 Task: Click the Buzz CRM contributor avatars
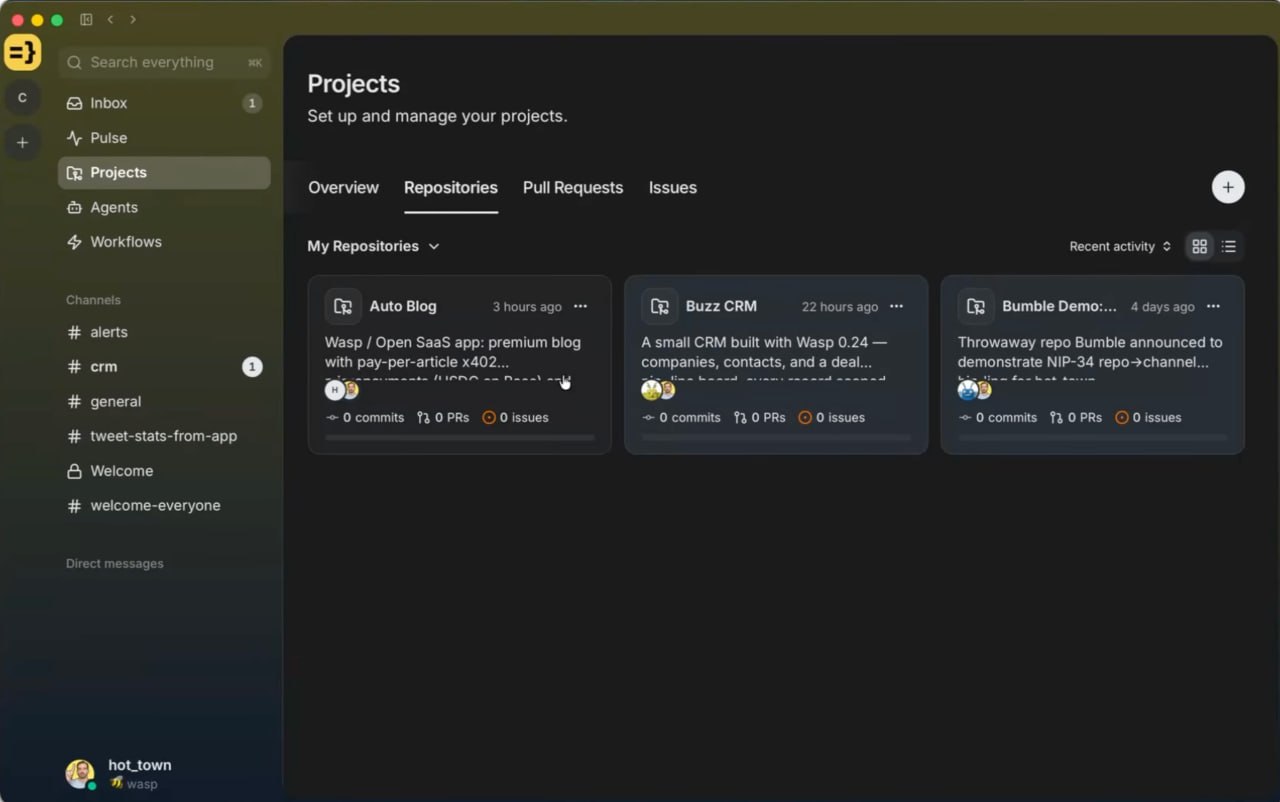[x=658, y=390]
